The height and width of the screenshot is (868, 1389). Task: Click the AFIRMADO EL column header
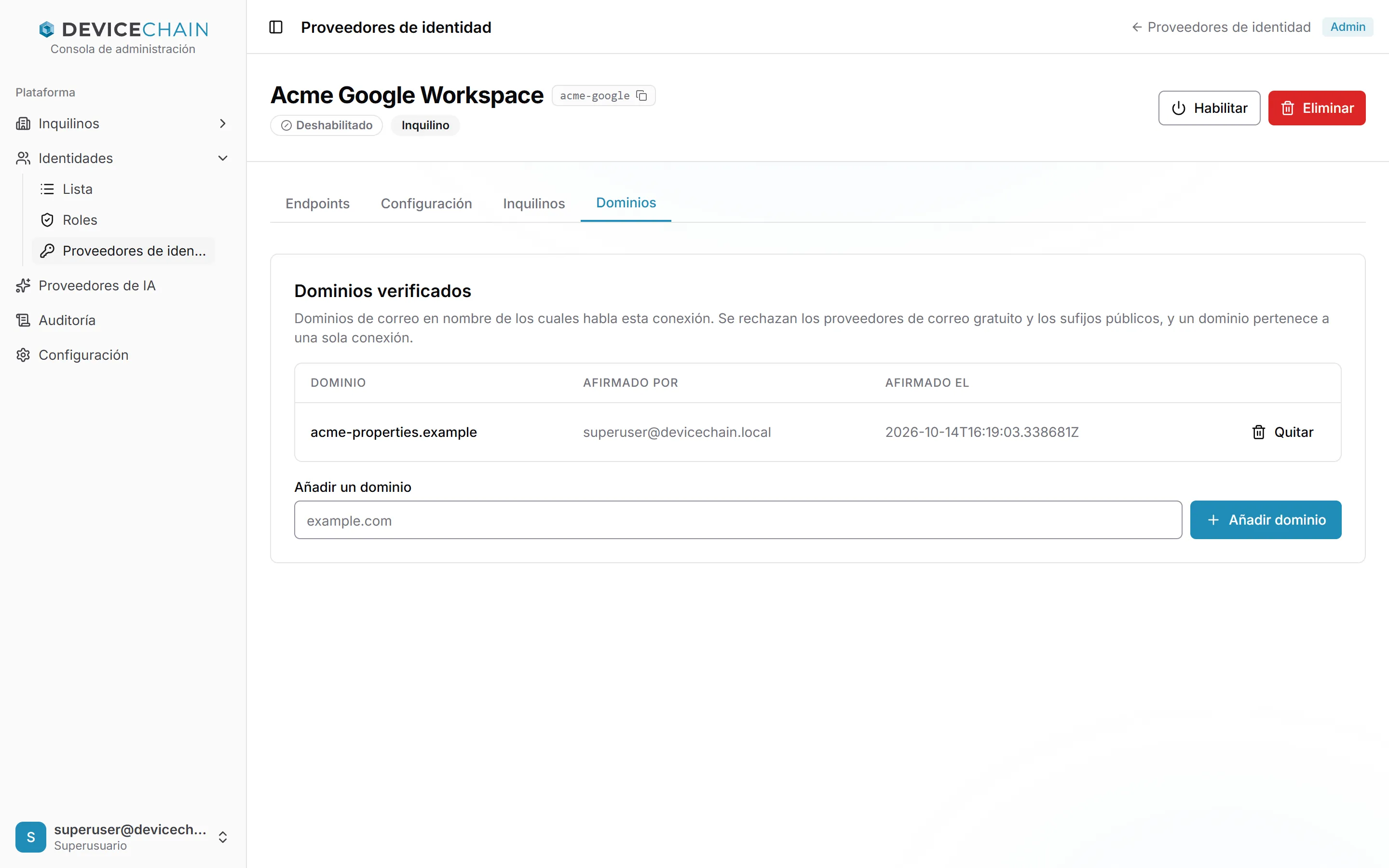927,383
